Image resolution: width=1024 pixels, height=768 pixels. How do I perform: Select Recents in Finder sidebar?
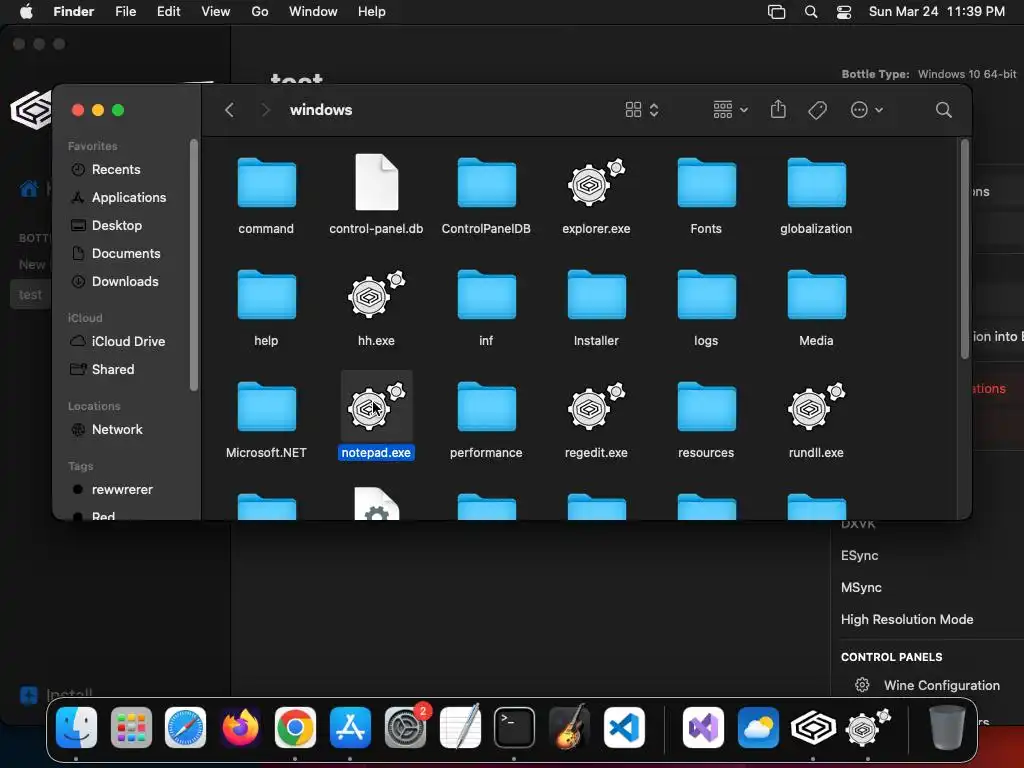click(116, 169)
